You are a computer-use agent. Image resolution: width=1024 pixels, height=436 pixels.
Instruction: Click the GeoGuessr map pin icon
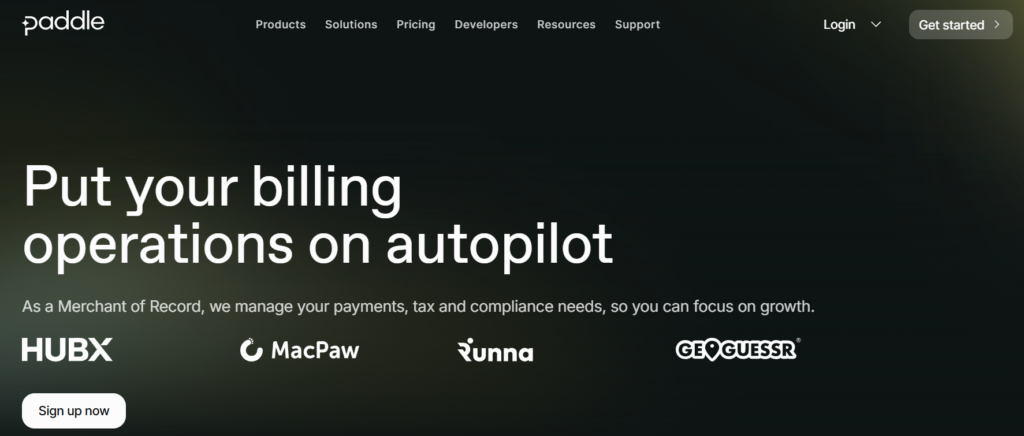coord(711,350)
